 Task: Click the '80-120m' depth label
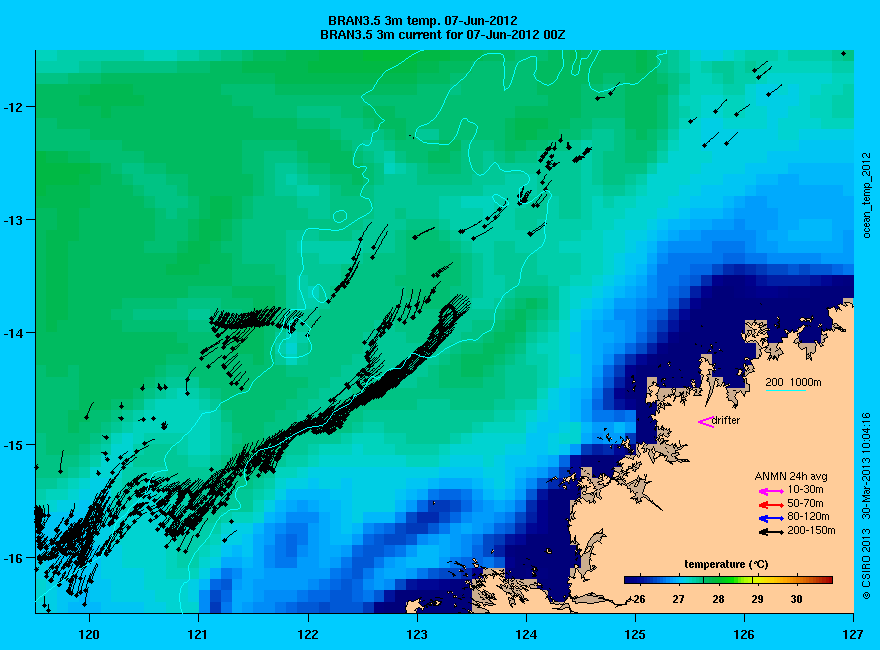coord(808,516)
